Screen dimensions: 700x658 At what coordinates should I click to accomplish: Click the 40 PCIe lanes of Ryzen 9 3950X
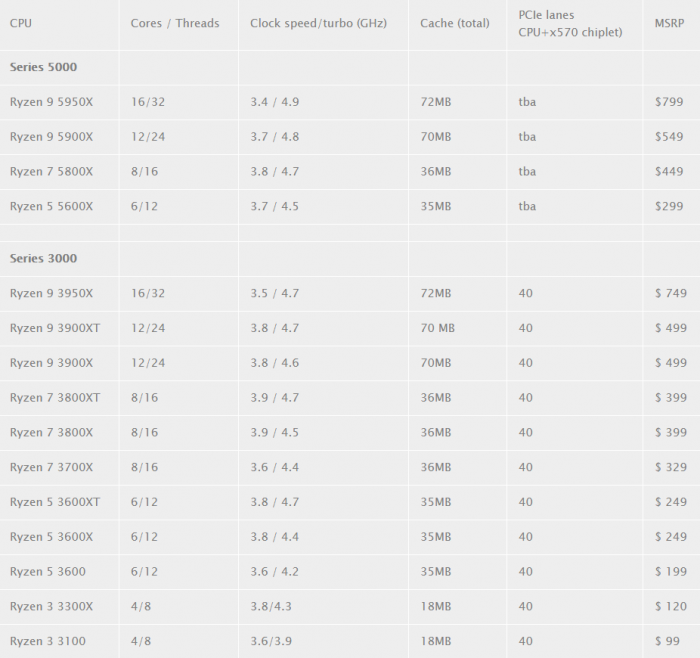tap(525, 294)
